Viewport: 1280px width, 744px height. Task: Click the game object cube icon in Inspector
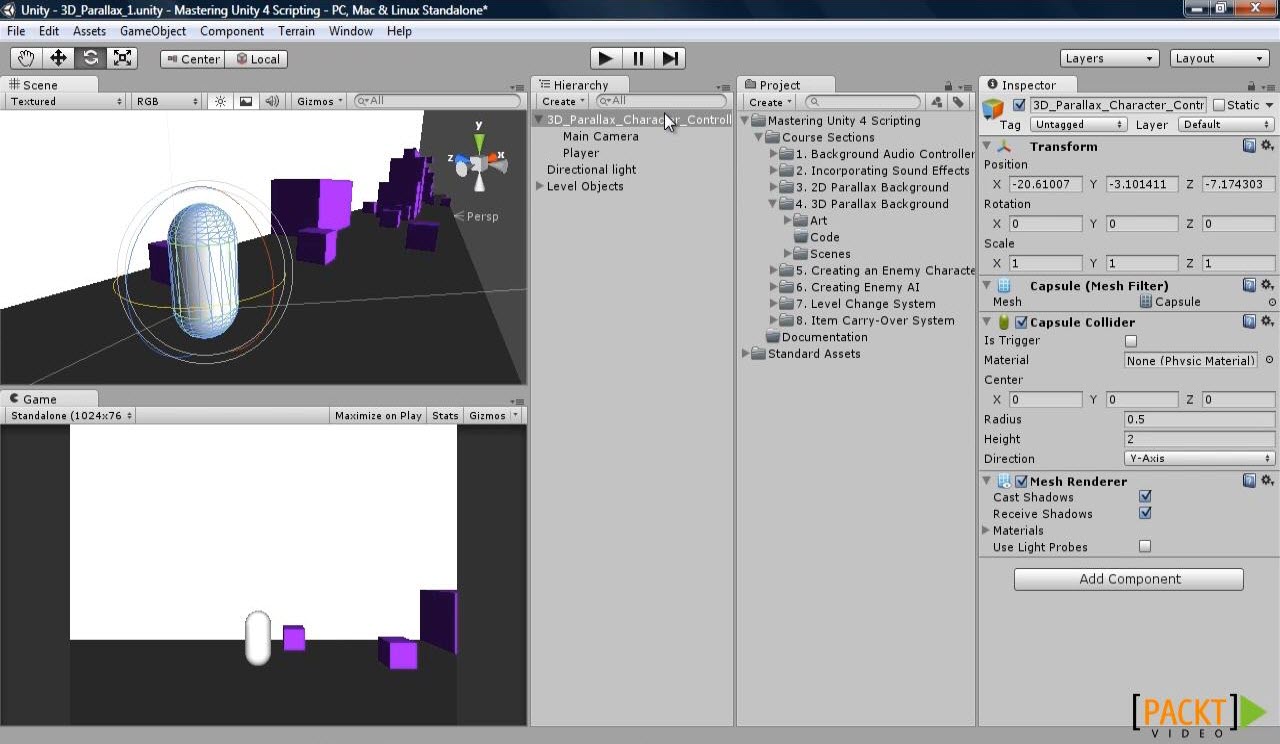pos(993,109)
